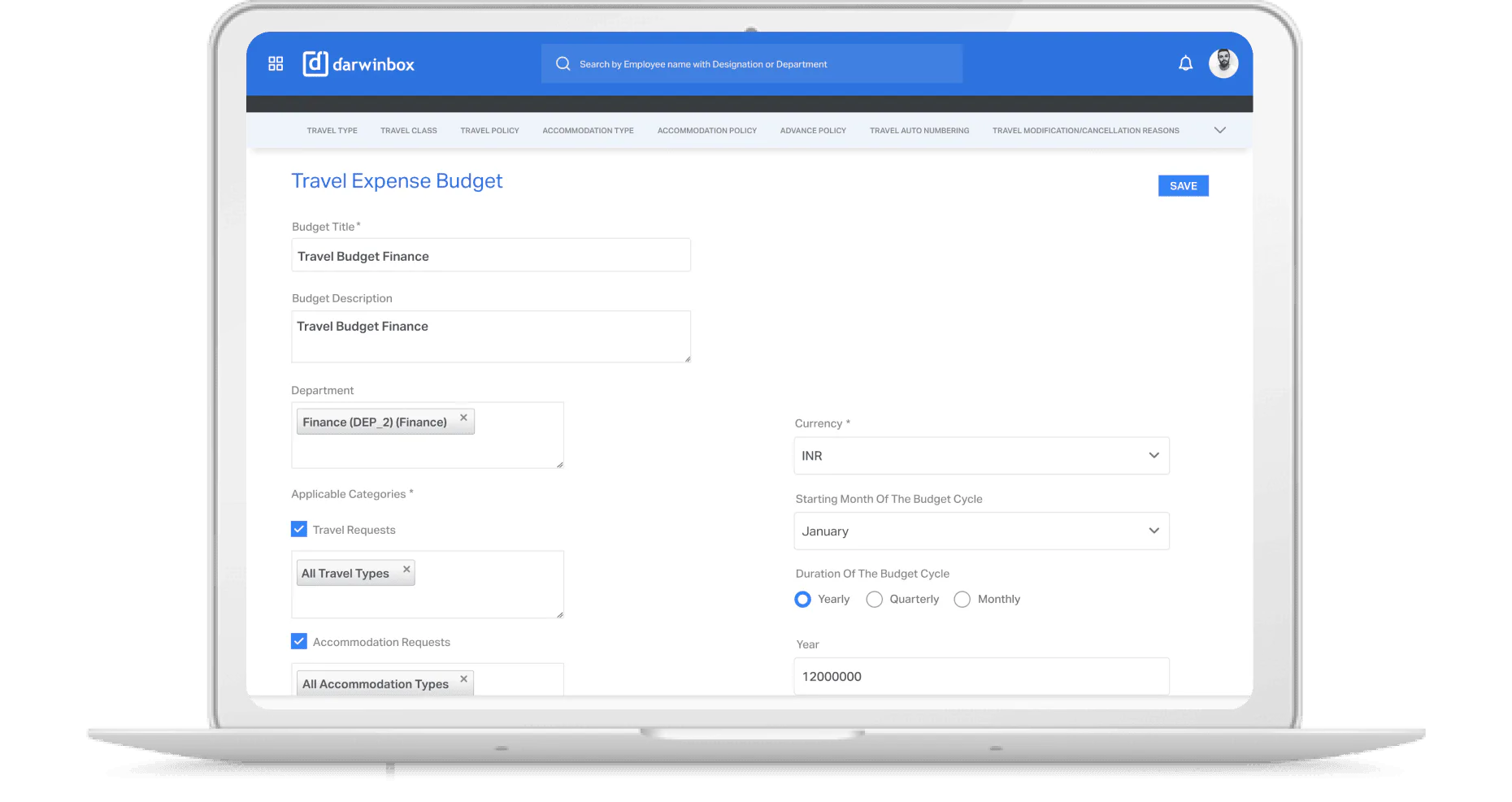
Task: Click the profile avatar picture
Action: click(x=1223, y=63)
